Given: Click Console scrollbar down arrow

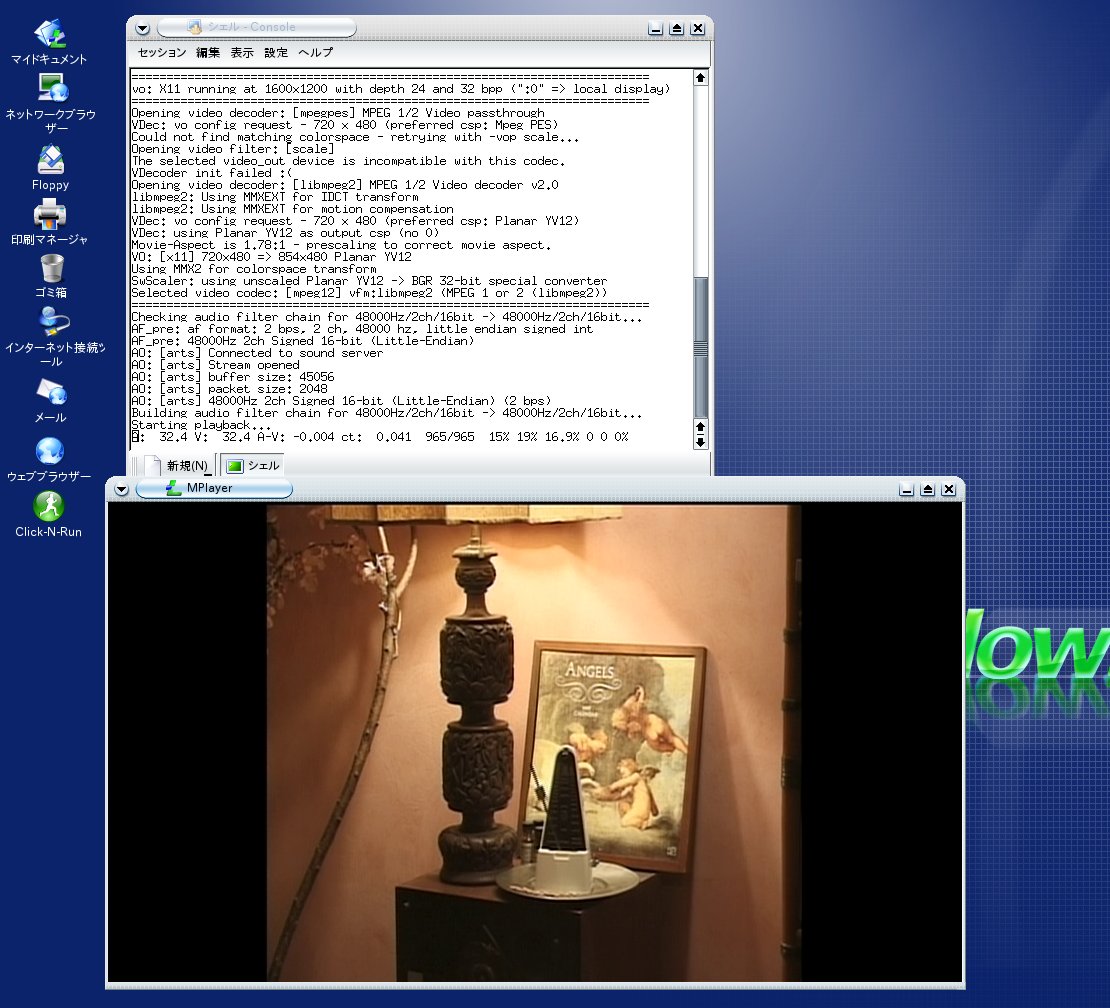Looking at the screenshot, I should pyautogui.click(x=700, y=442).
